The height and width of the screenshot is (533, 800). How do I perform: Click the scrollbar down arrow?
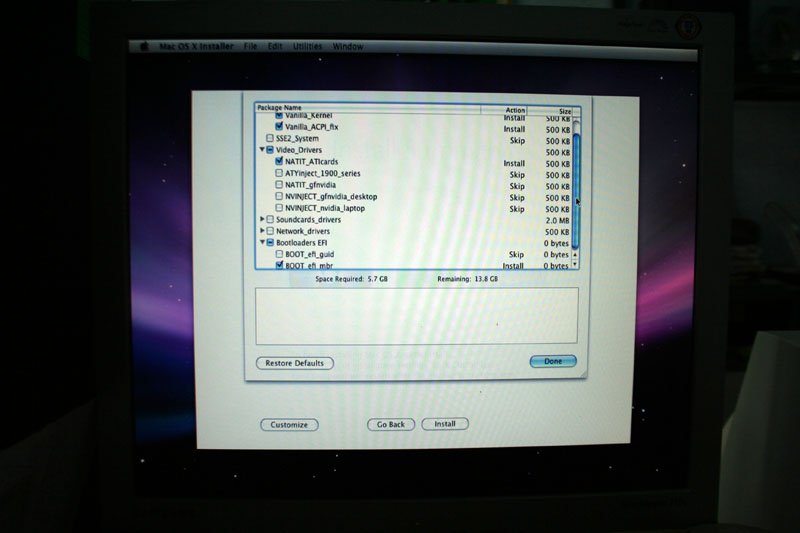575,264
